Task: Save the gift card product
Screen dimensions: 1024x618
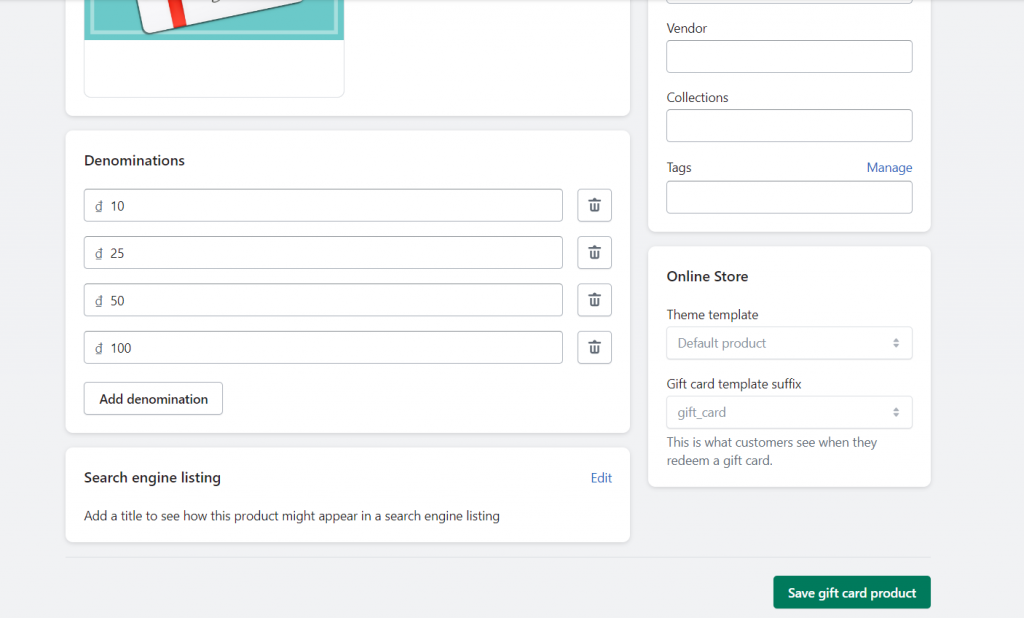Action: click(x=851, y=592)
